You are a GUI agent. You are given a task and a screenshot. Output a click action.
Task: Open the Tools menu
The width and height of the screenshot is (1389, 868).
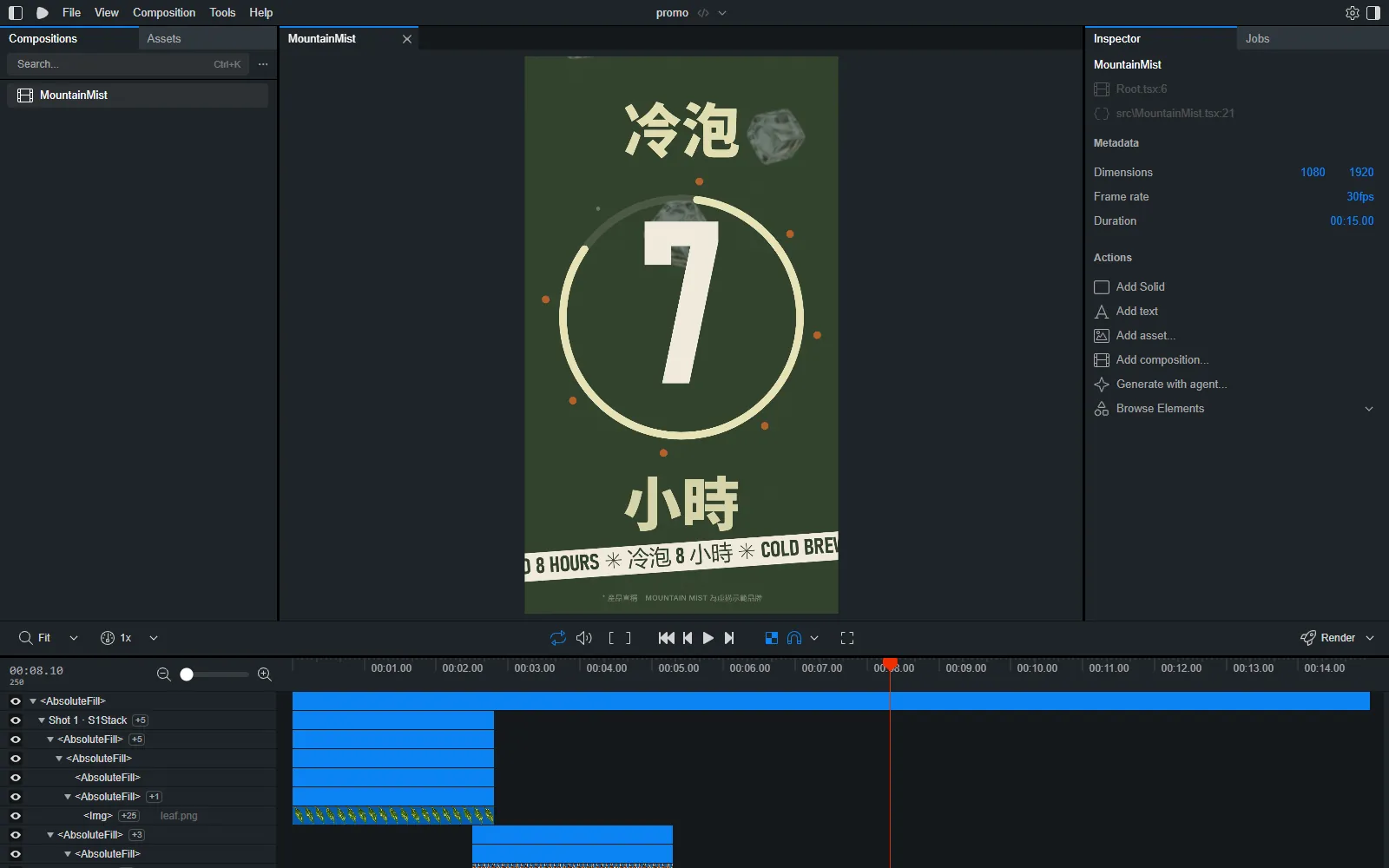222,13
